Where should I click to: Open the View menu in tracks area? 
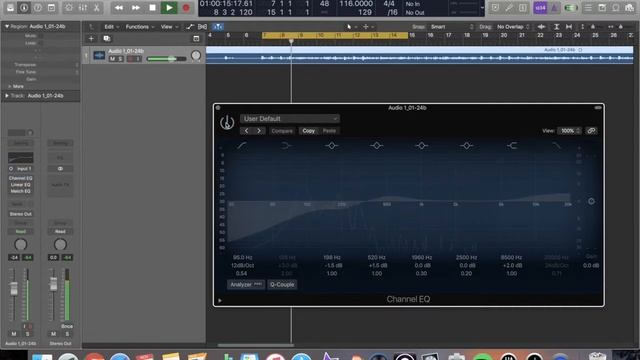point(169,27)
